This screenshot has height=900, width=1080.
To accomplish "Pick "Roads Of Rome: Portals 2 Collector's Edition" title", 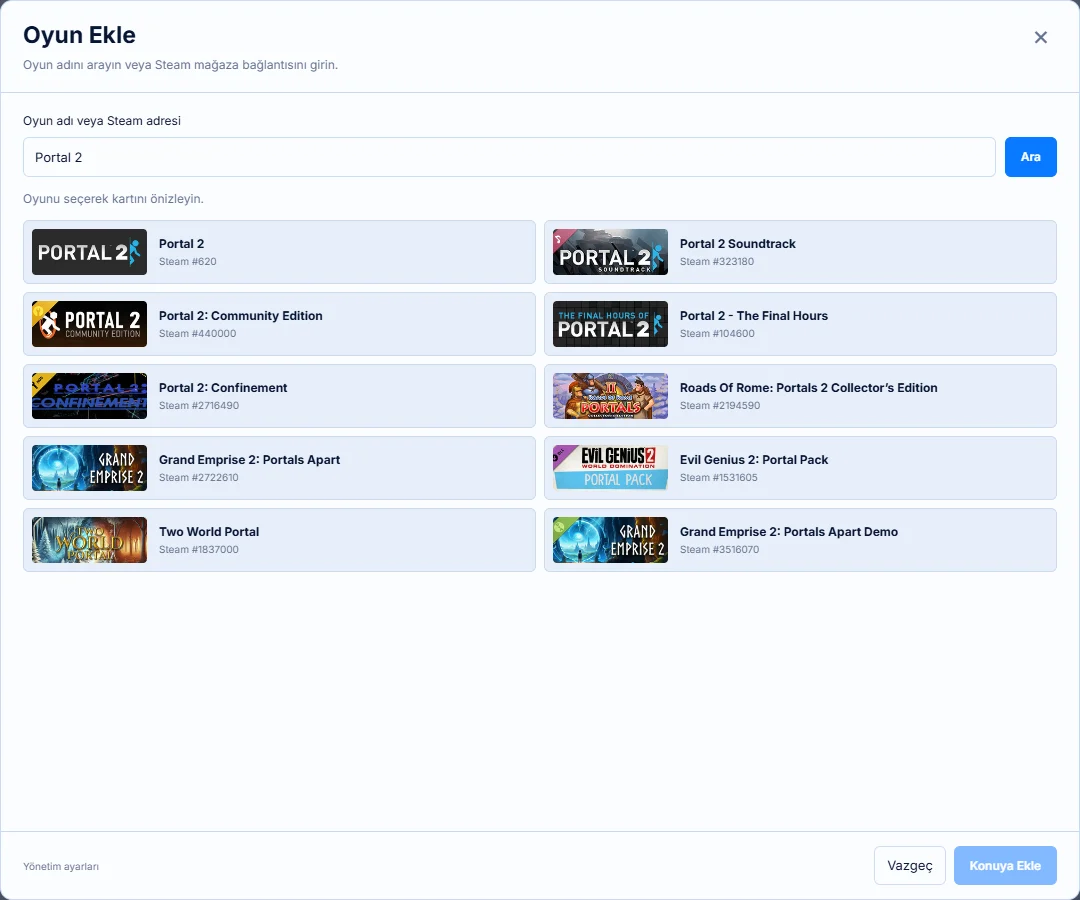I will tap(809, 388).
